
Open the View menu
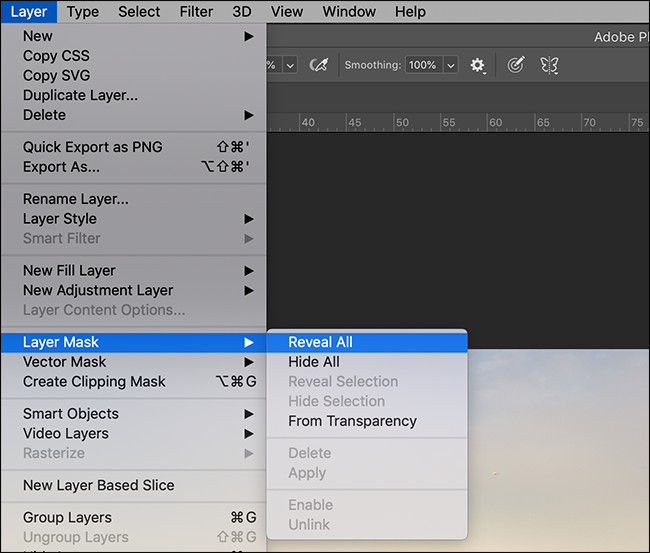[286, 12]
